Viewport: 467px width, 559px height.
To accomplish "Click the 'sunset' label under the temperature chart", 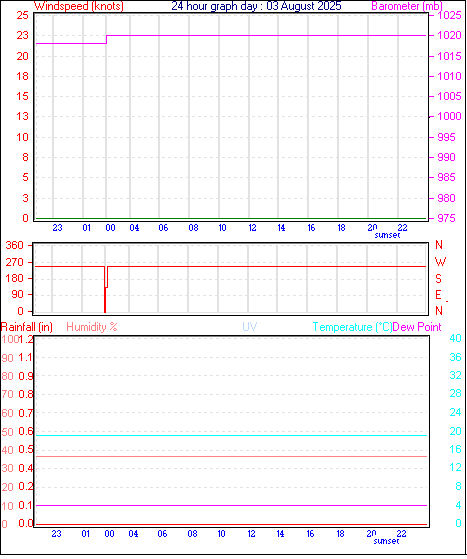I will [386, 541].
